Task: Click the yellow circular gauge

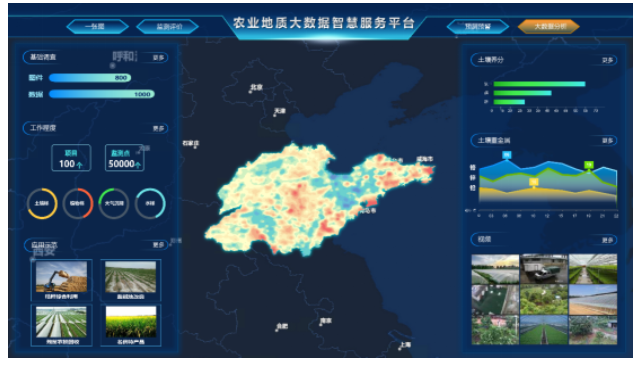Action: tap(42, 203)
